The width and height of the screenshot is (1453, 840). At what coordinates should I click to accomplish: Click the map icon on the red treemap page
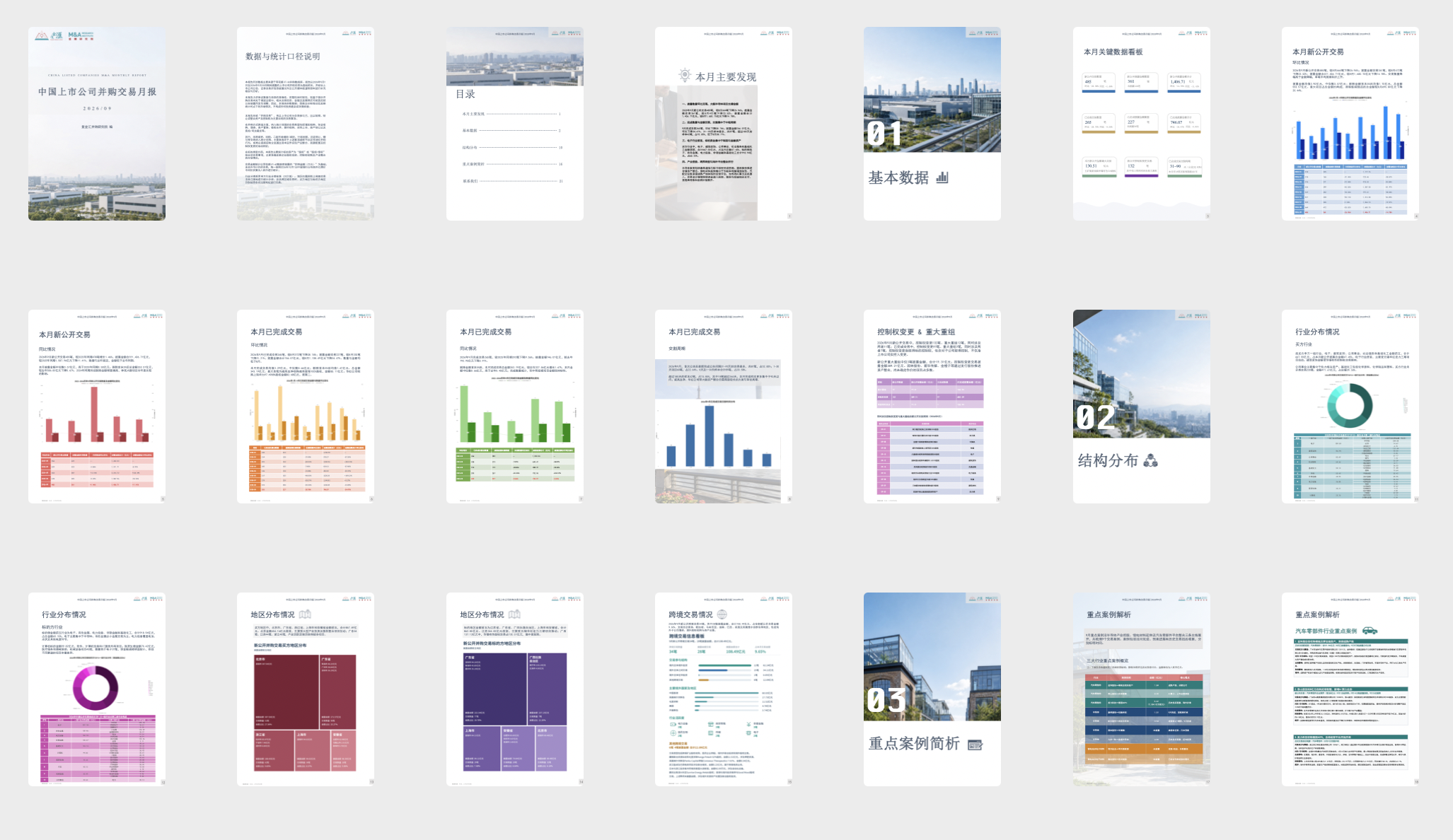pos(305,614)
